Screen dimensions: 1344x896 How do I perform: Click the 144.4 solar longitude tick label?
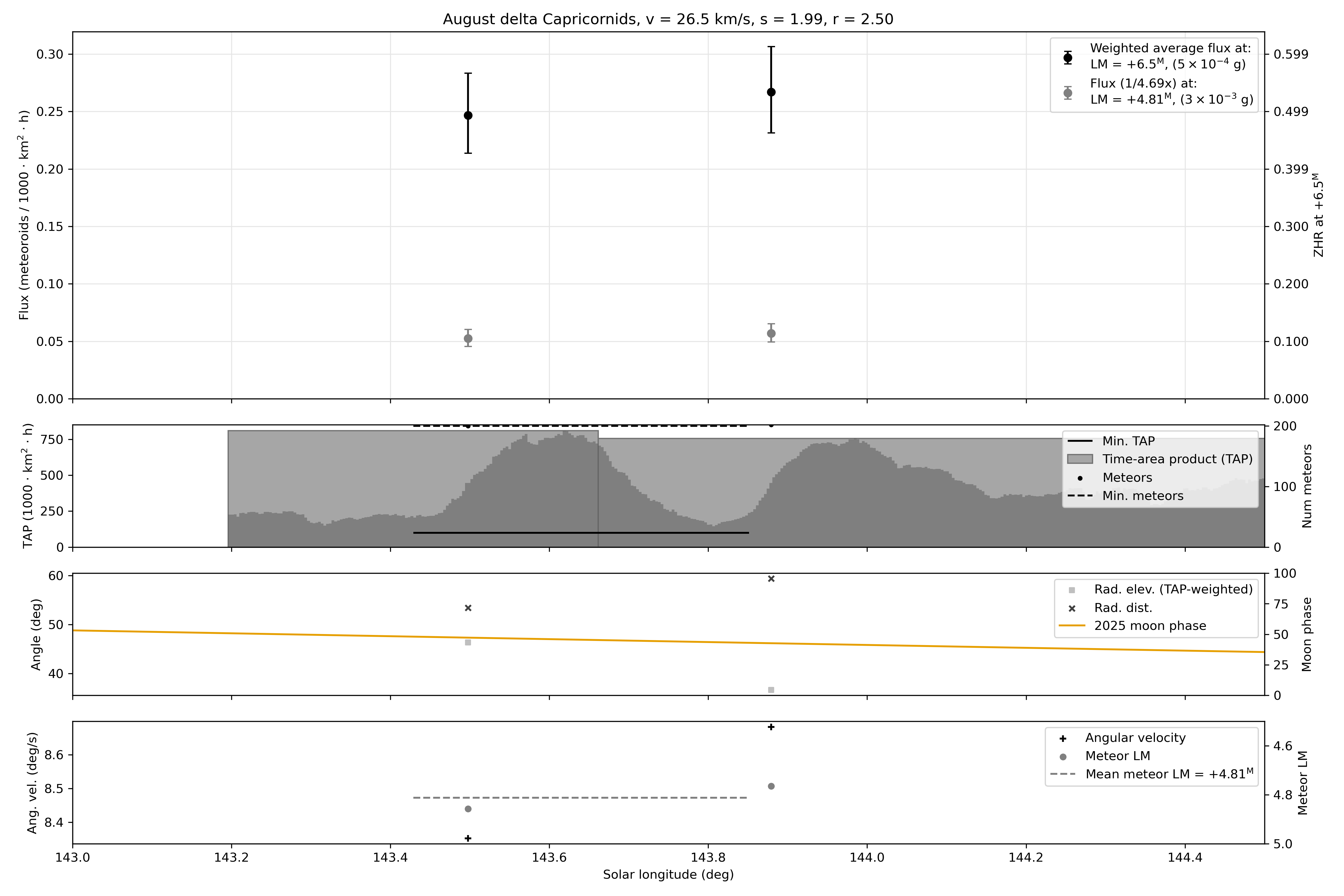point(1185,857)
